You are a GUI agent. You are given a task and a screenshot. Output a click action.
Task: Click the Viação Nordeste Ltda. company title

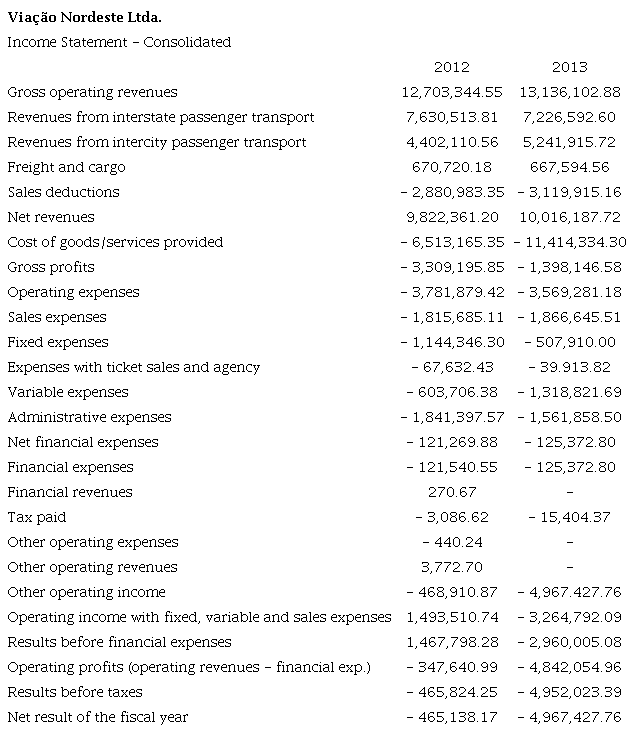[x=84, y=17]
